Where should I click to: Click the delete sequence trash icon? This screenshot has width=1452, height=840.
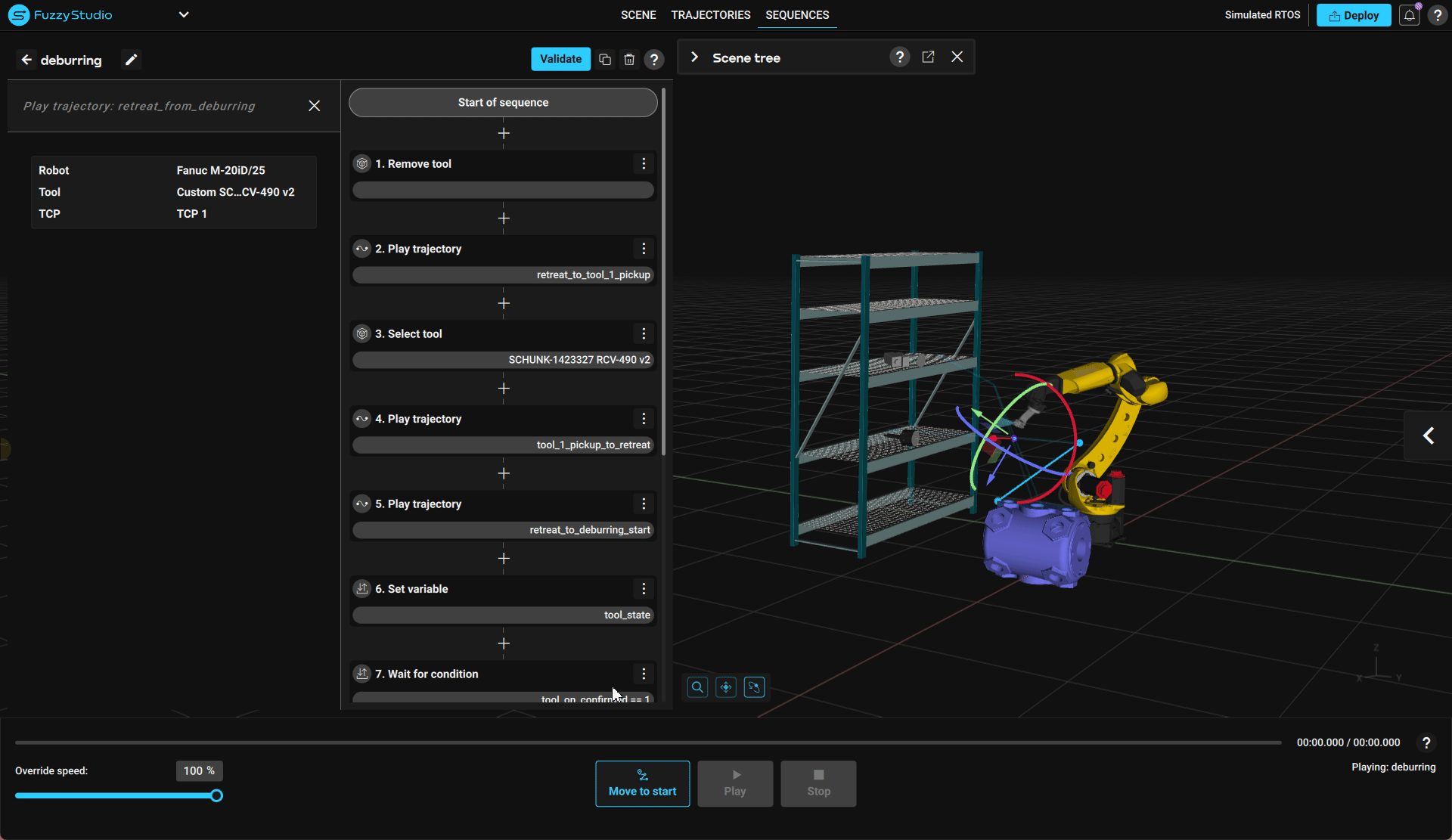point(629,59)
